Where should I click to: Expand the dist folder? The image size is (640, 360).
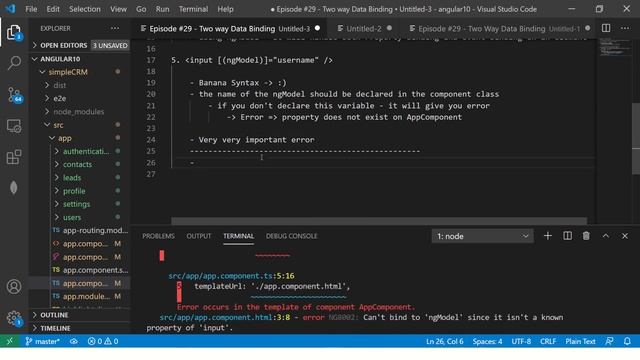tap(80, 85)
